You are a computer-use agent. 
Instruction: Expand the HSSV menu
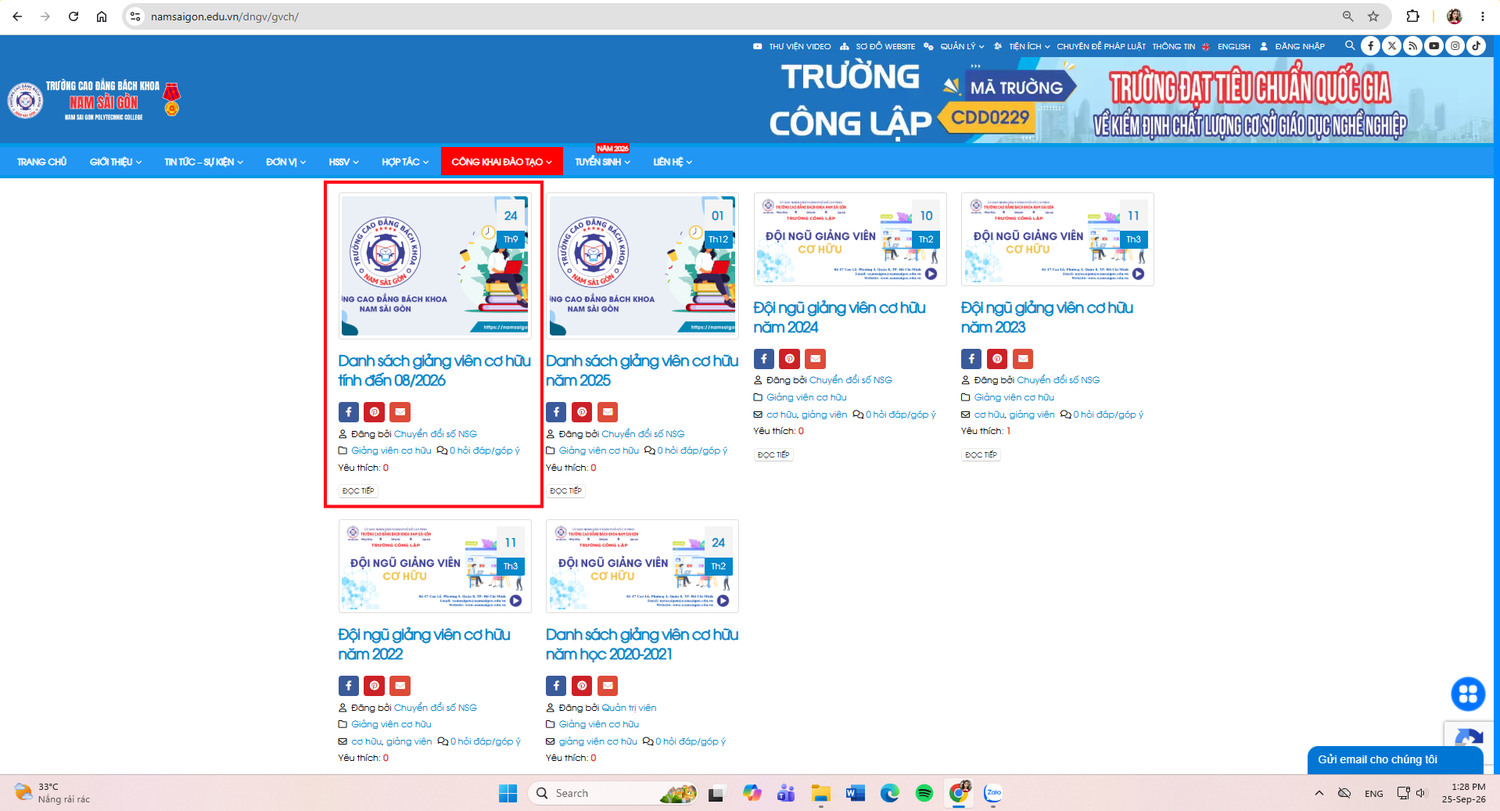point(344,162)
